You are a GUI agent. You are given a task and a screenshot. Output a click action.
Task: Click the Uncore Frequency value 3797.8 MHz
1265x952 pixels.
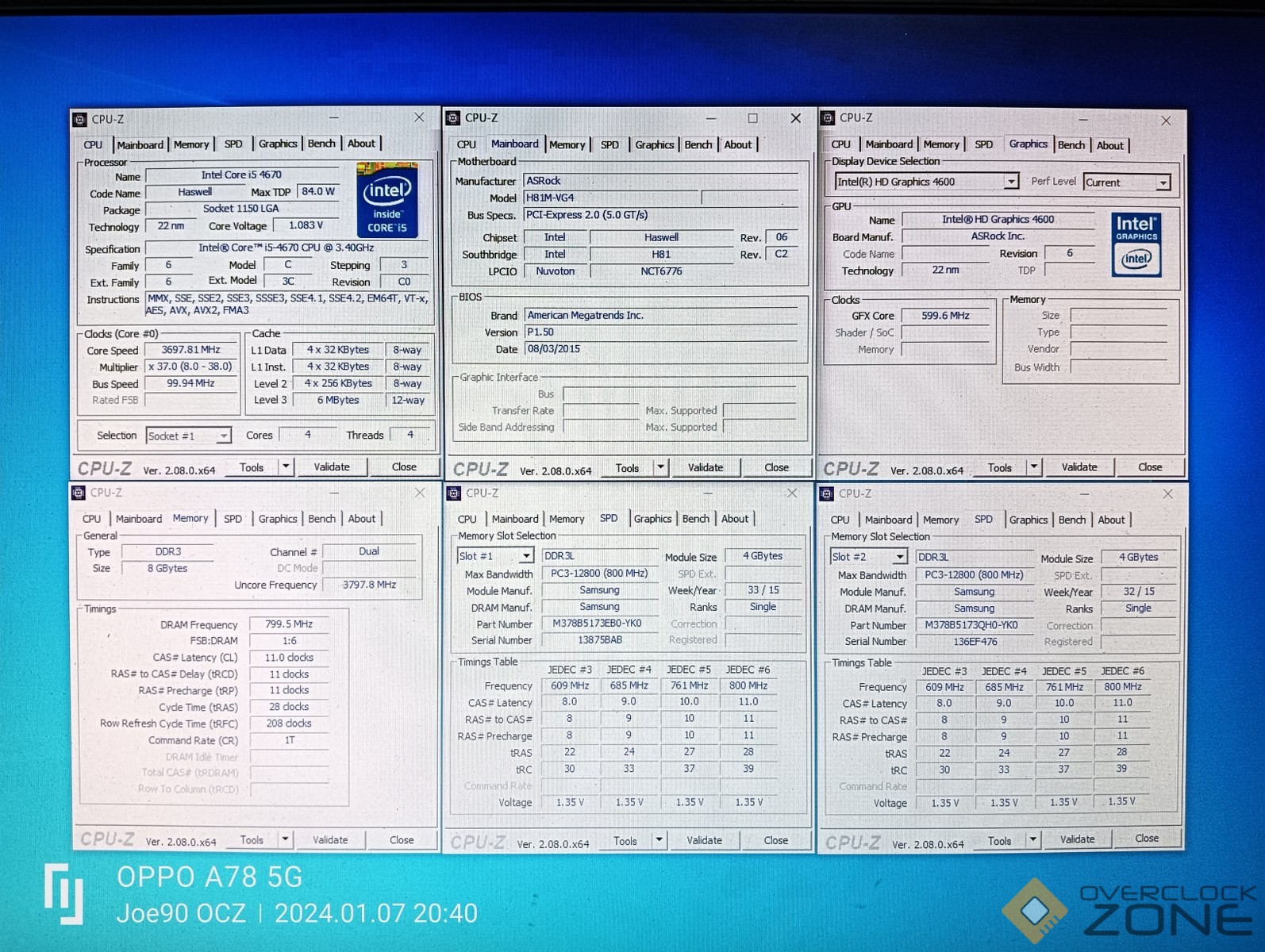point(369,585)
